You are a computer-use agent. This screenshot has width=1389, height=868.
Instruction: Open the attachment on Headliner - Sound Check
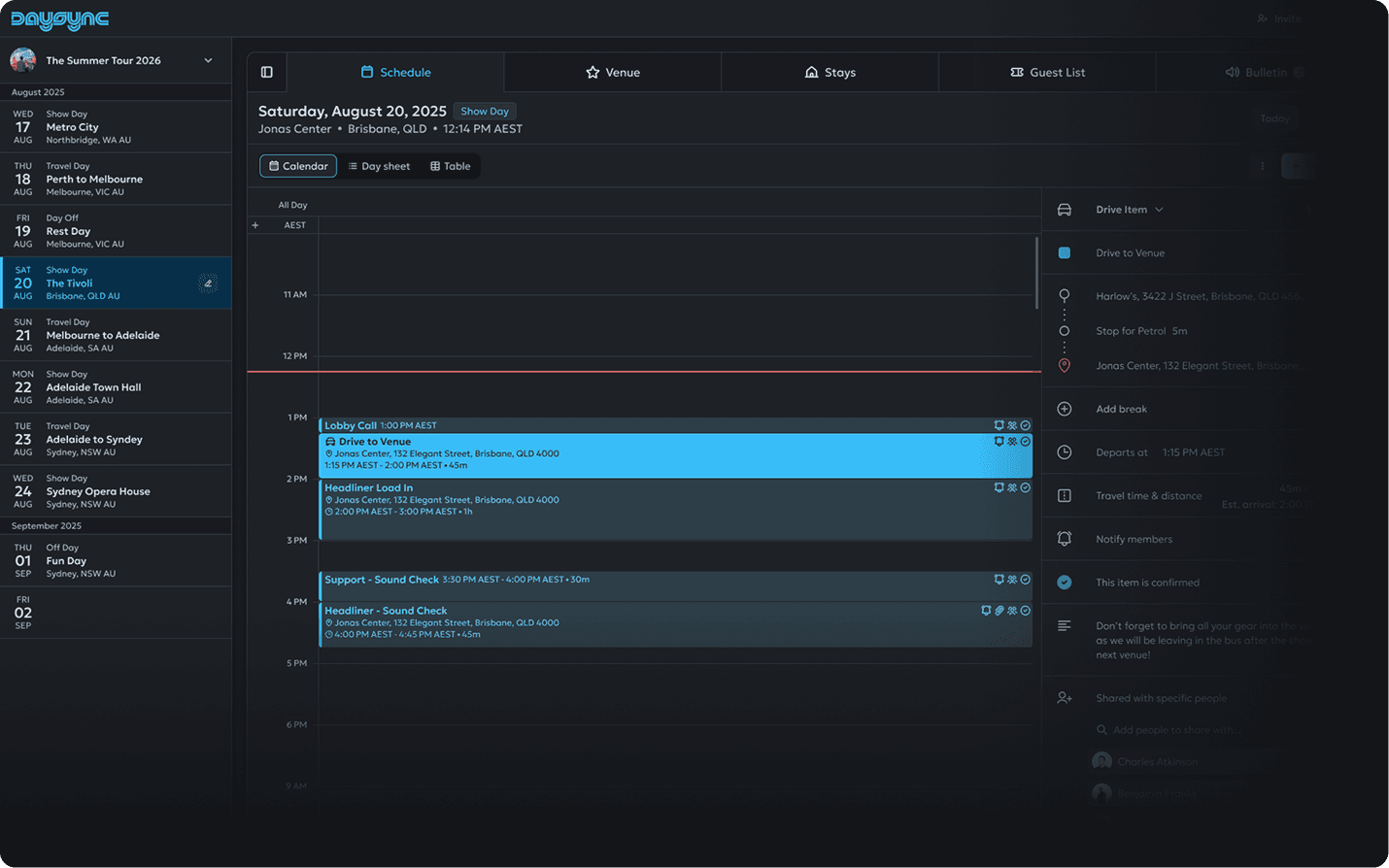click(998, 611)
